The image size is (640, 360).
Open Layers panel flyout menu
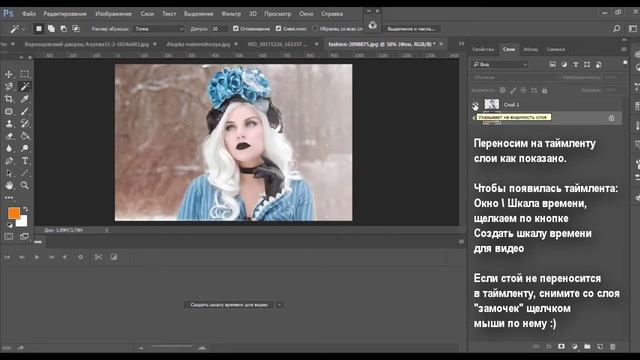pyautogui.click(x=624, y=49)
